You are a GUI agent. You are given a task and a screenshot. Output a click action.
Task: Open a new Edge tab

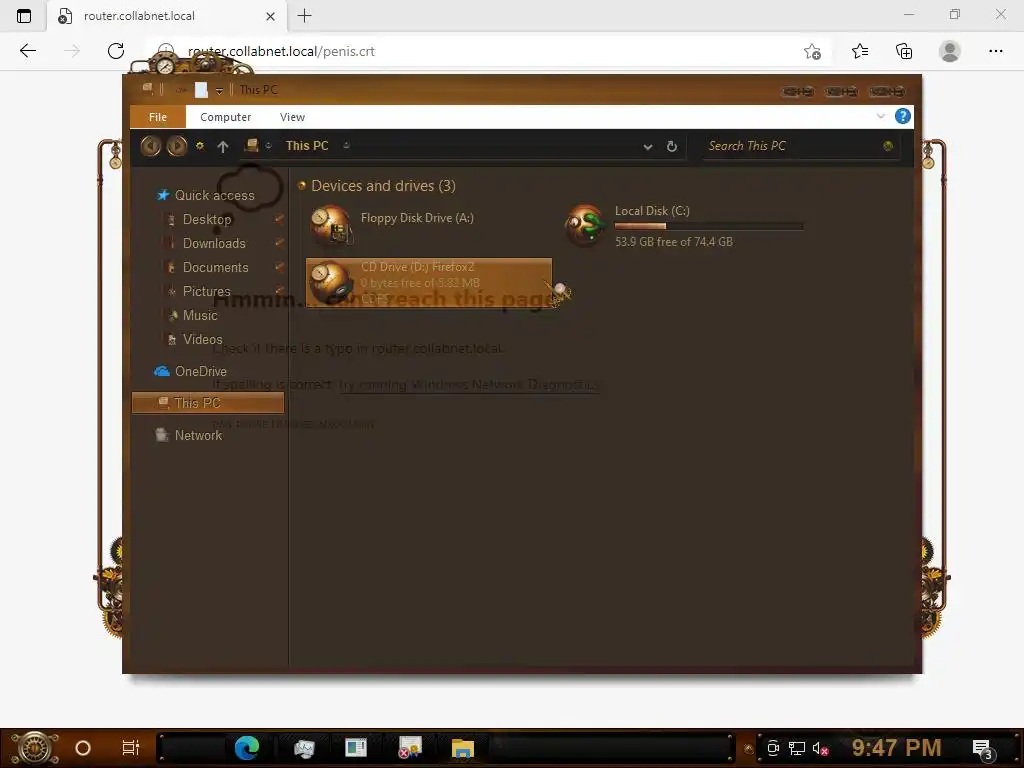coord(304,16)
